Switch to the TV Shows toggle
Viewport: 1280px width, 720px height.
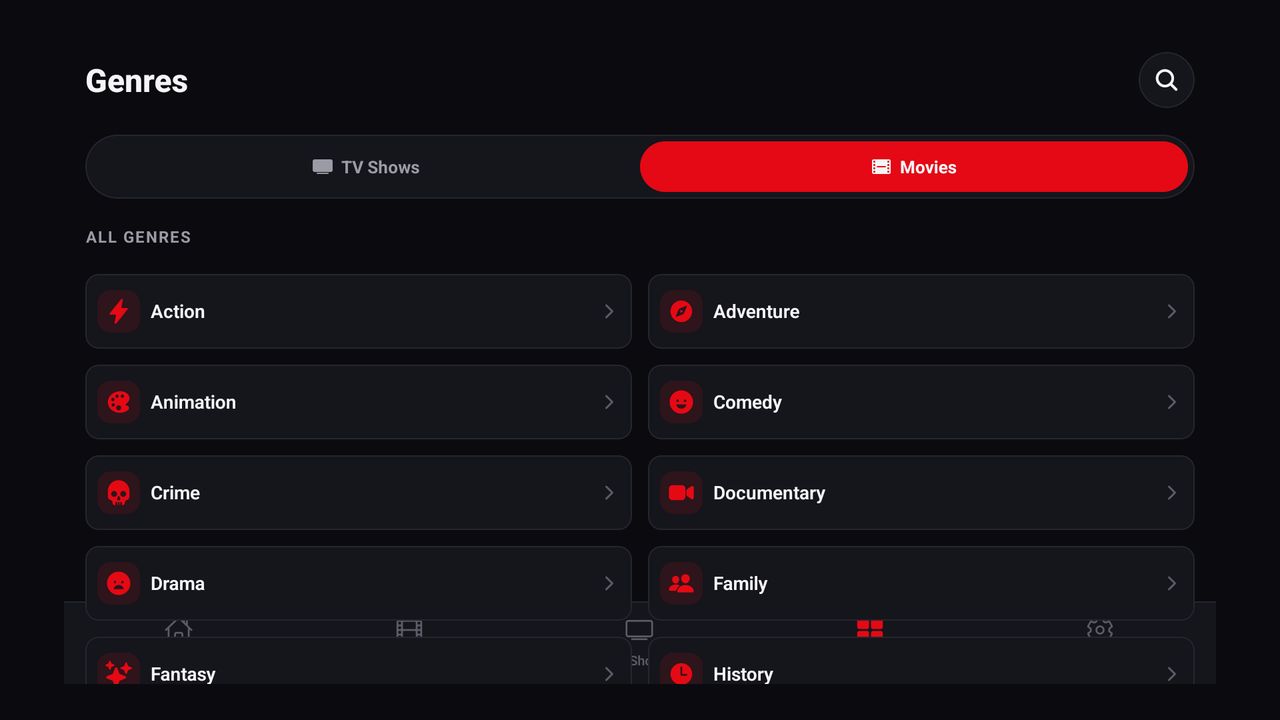pyautogui.click(x=366, y=167)
